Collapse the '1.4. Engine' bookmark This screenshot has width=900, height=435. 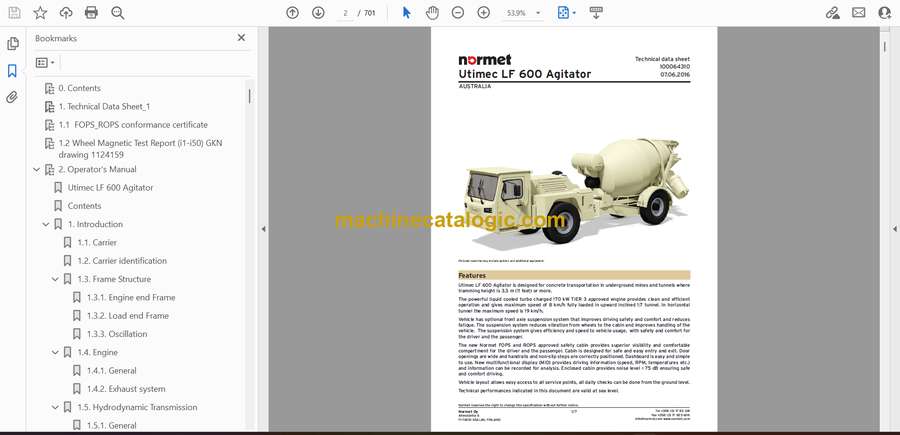(x=55, y=352)
